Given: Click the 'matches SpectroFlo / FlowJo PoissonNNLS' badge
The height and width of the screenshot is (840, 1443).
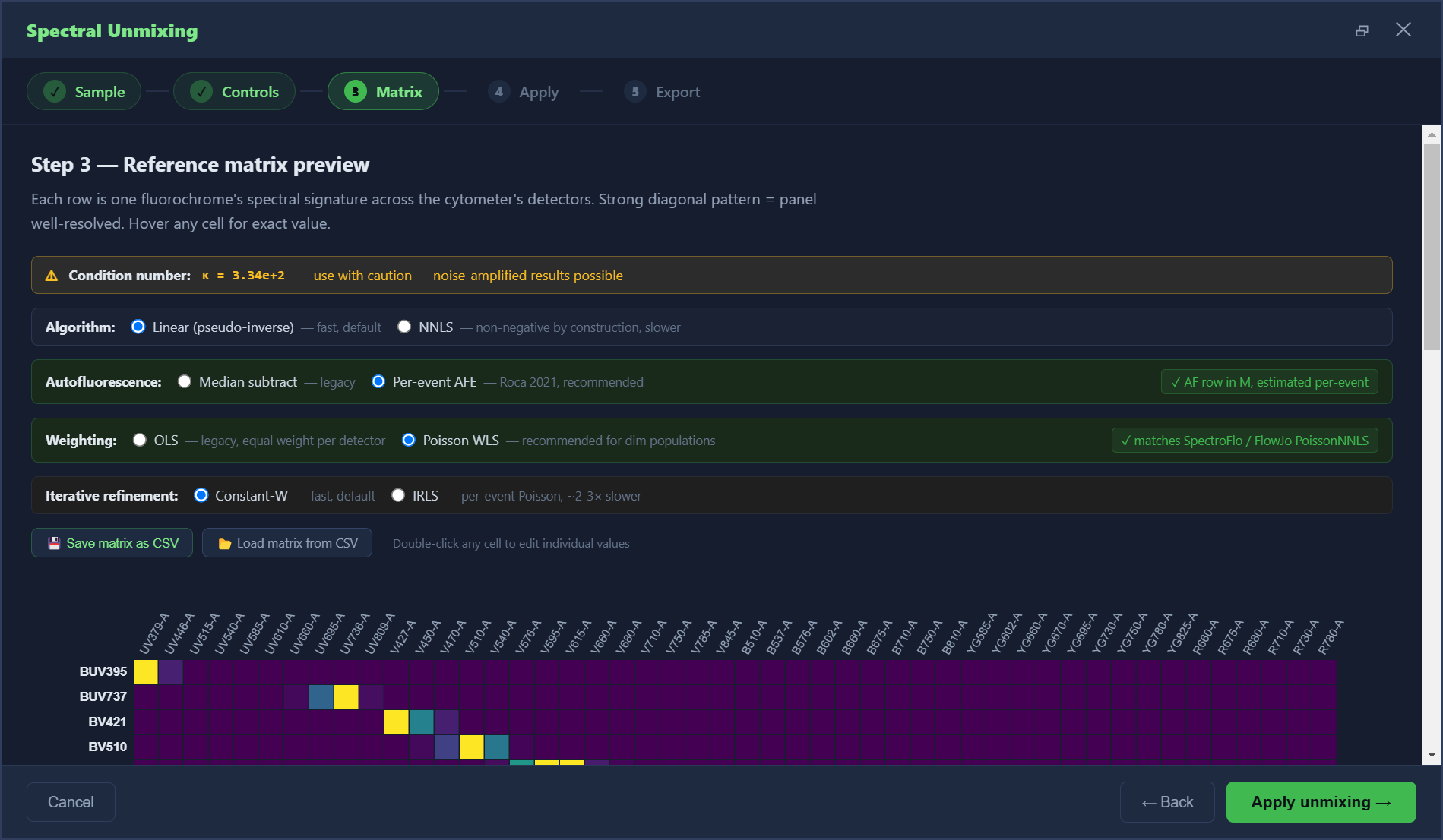Looking at the screenshot, I should (x=1245, y=441).
